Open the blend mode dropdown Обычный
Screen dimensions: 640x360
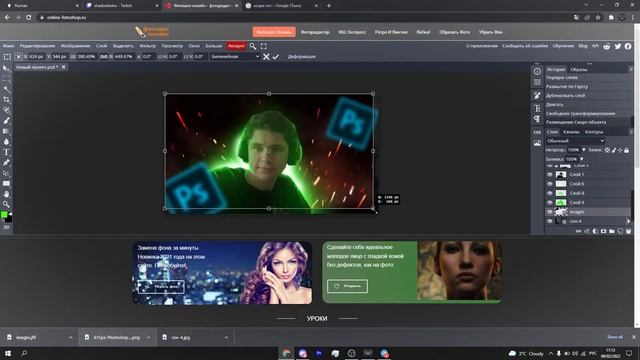[575, 141]
